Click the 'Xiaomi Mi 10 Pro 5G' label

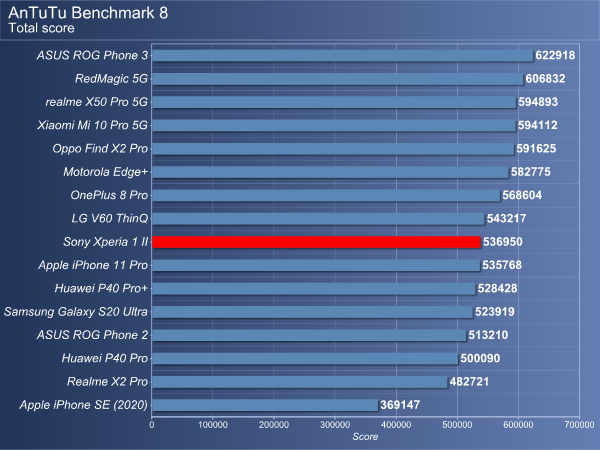[93, 126]
